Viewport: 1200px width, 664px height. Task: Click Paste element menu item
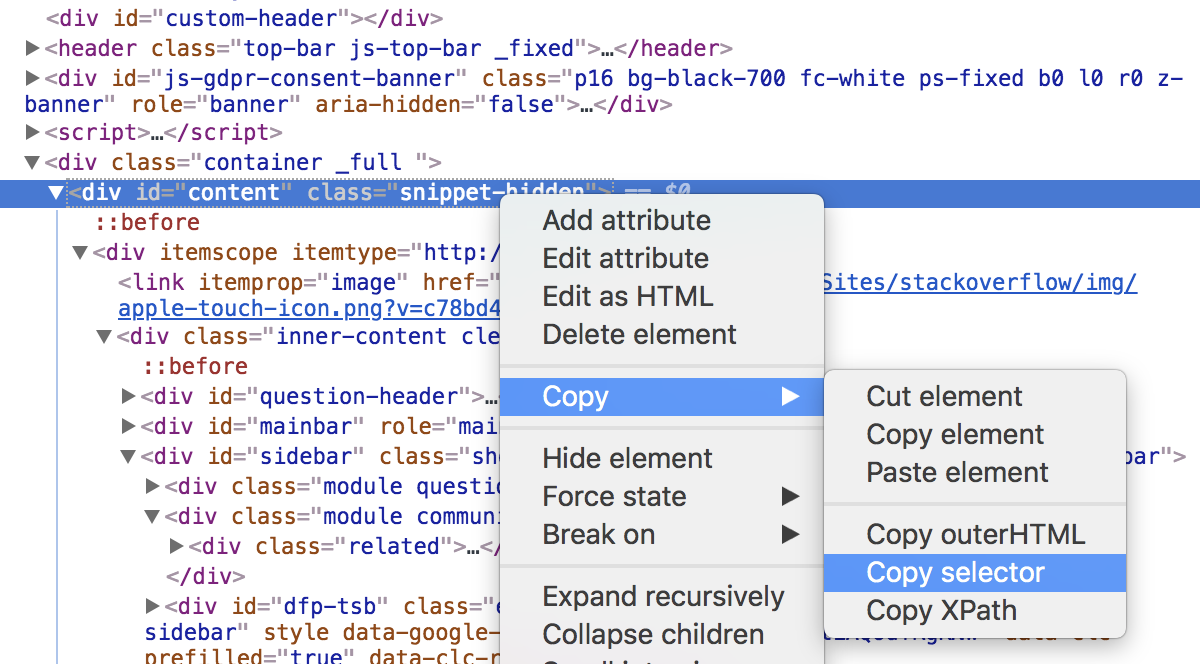tap(957, 473)
